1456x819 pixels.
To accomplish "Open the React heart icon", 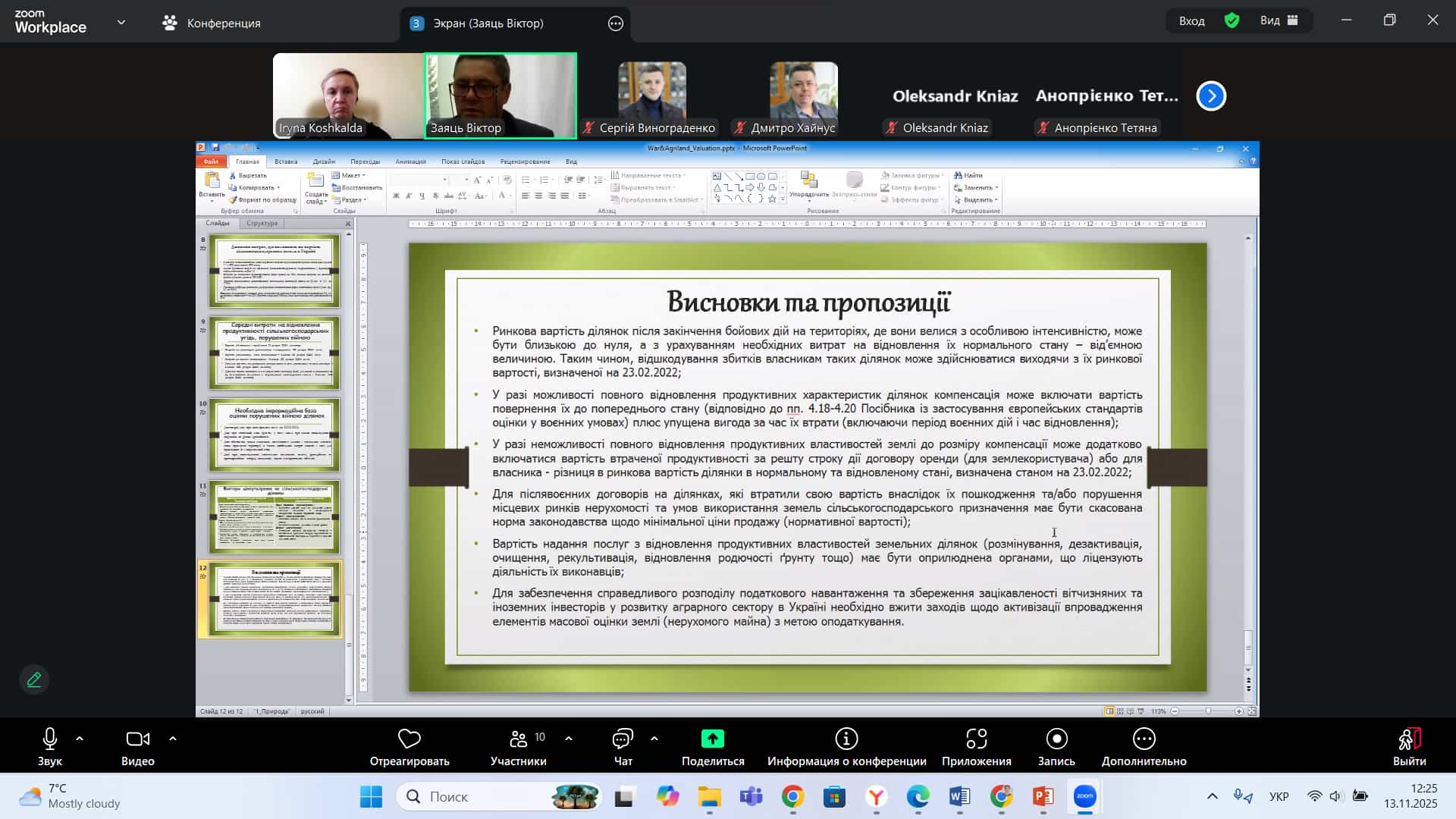I will [x=409, y=739].
